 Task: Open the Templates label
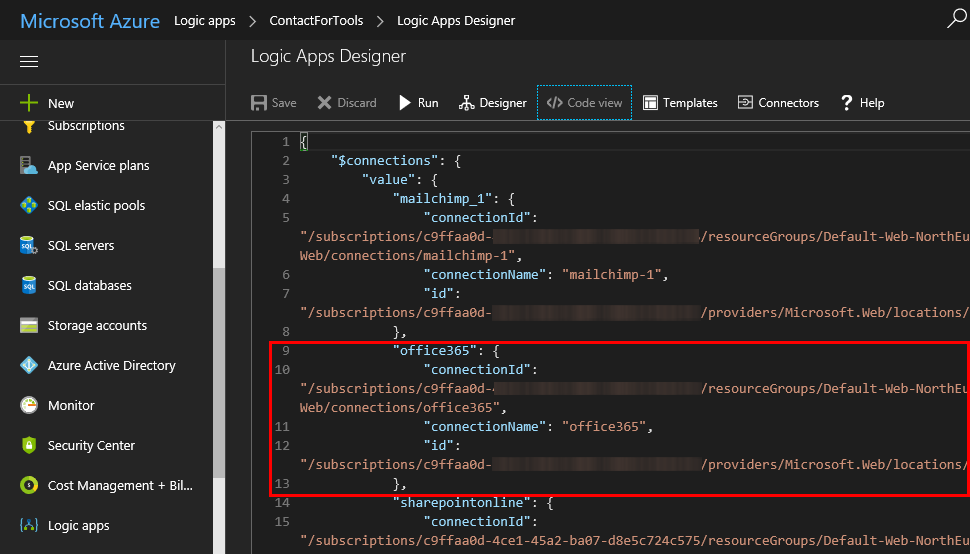coord(690,103)
